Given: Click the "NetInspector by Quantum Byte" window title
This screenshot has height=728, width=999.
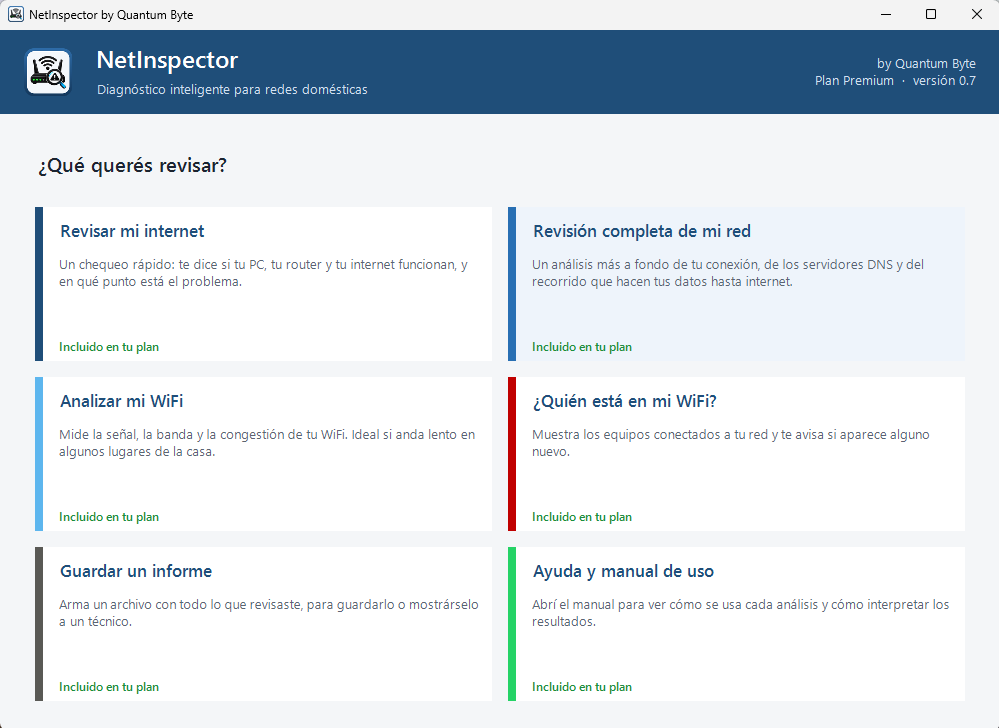Looking at the screenshot, I should click(111, 15).
